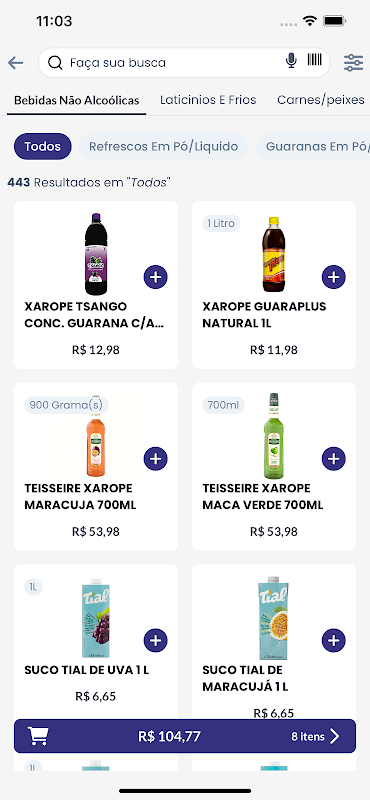Add Suco Tial de Maracujá to cart
The width and height of the screenshot is (370, 800).
coord(334,640)
